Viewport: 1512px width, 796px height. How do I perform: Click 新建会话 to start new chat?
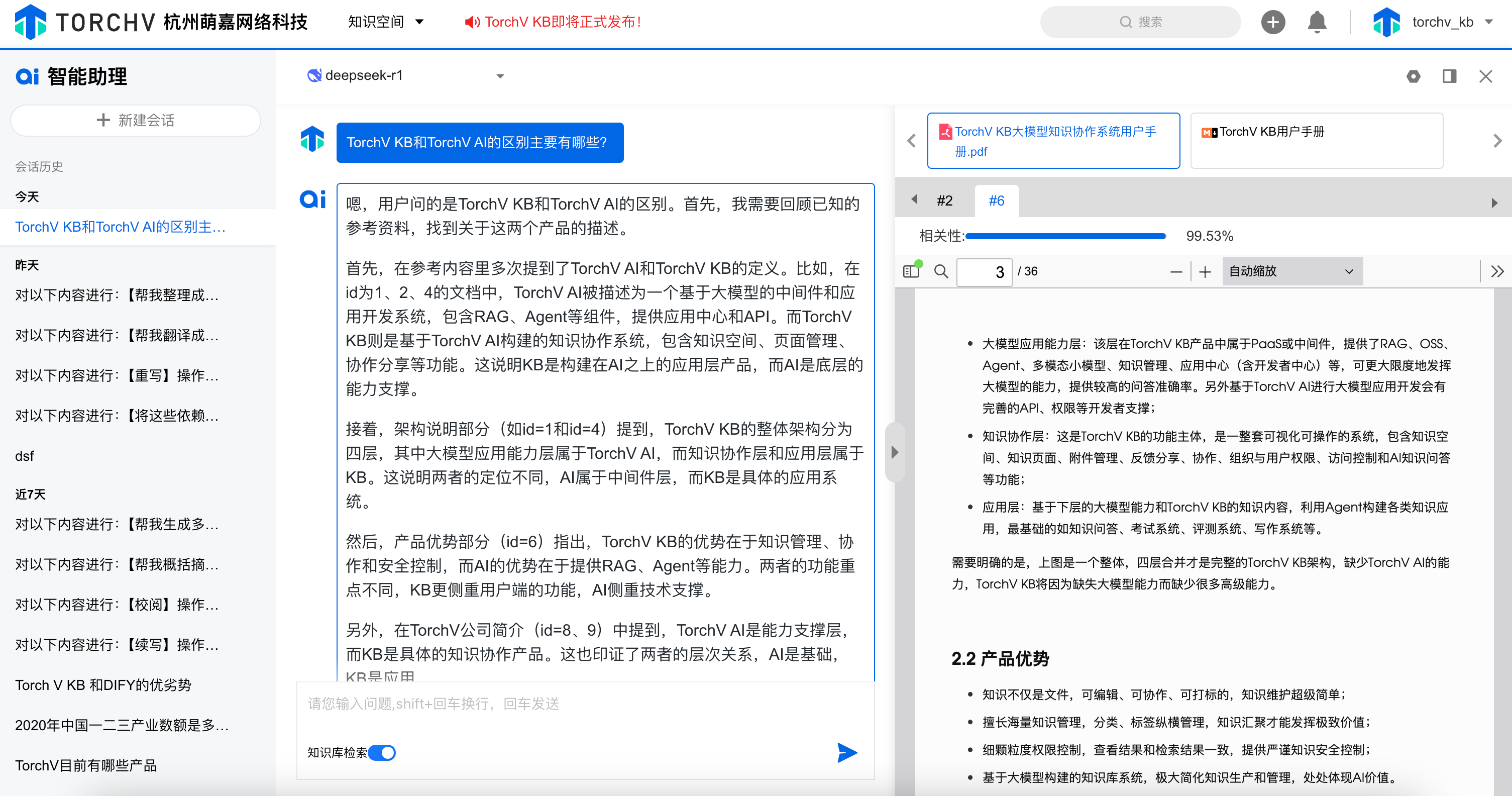[136, 120]
